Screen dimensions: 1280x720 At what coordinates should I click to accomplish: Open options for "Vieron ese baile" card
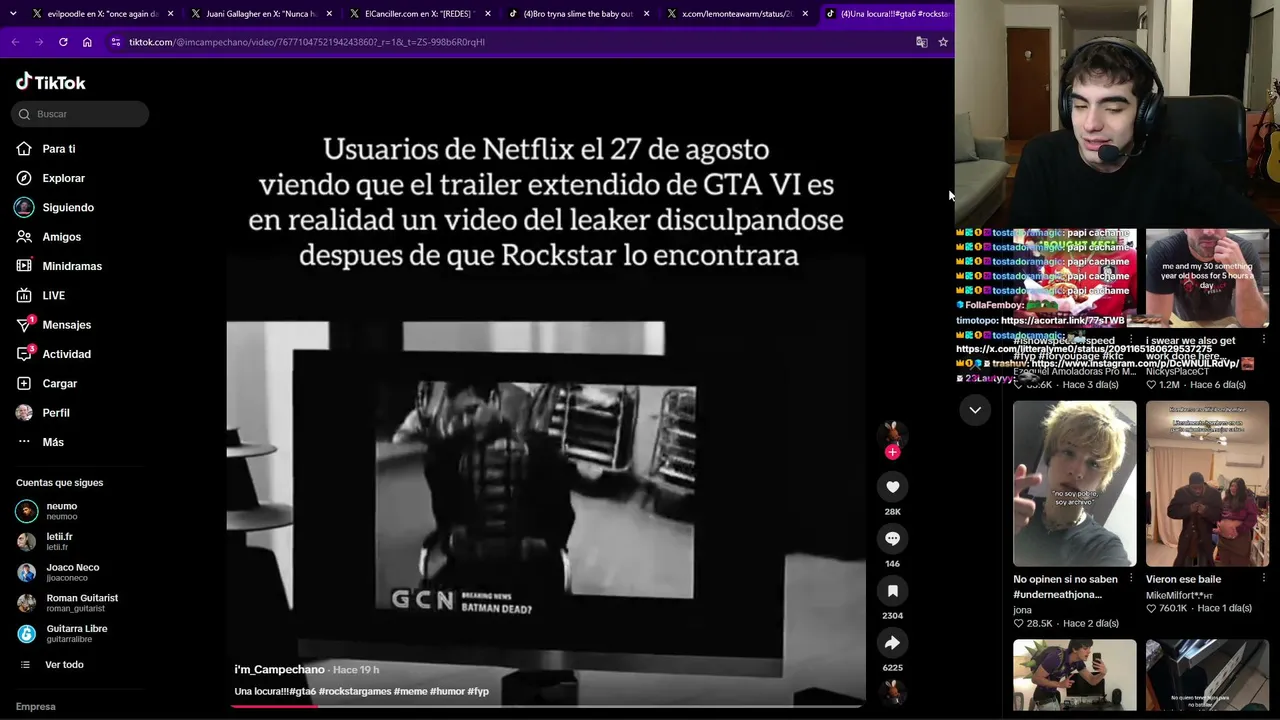click(x=1264, y=578)
